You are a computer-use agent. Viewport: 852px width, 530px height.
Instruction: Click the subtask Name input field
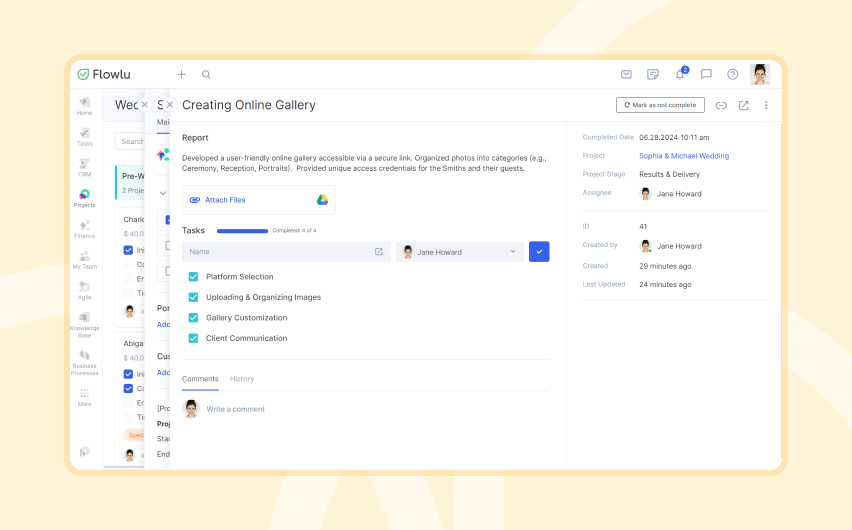[286, 252]
